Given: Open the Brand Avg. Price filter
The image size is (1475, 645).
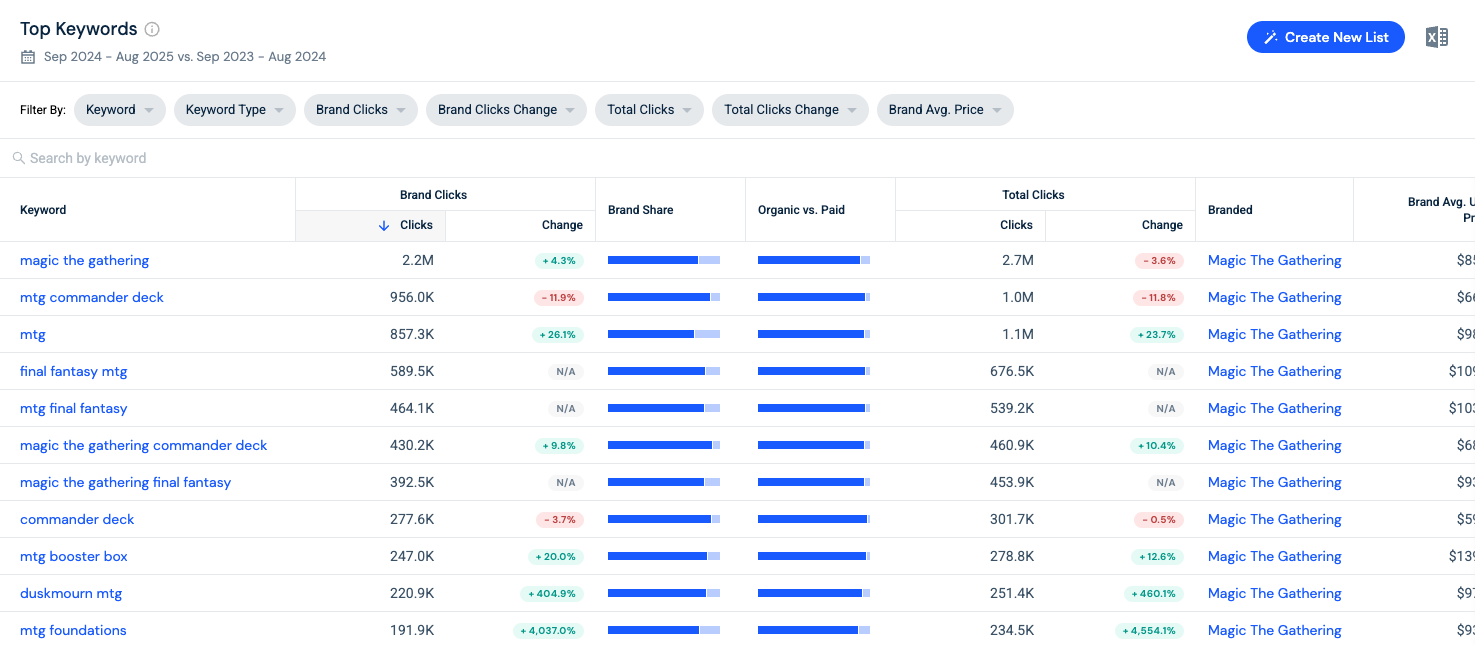Looking at the screenshot, I should coord(945,110).
